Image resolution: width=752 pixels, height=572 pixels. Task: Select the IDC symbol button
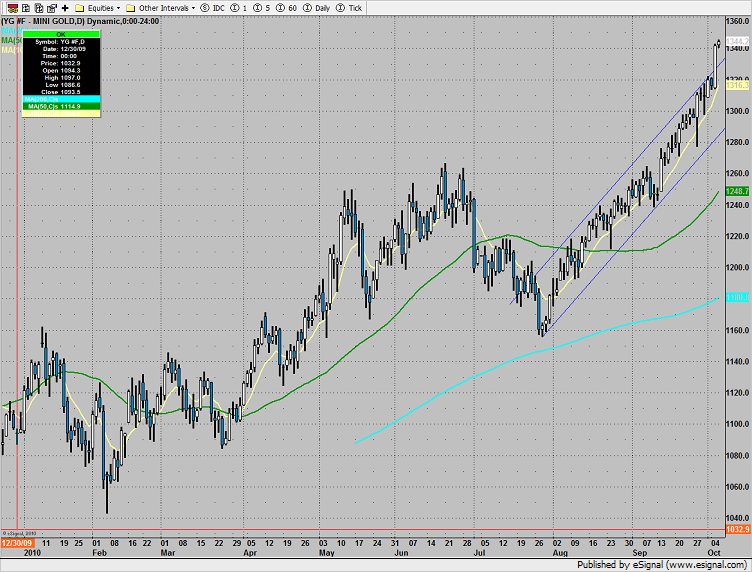pos(219,8)
